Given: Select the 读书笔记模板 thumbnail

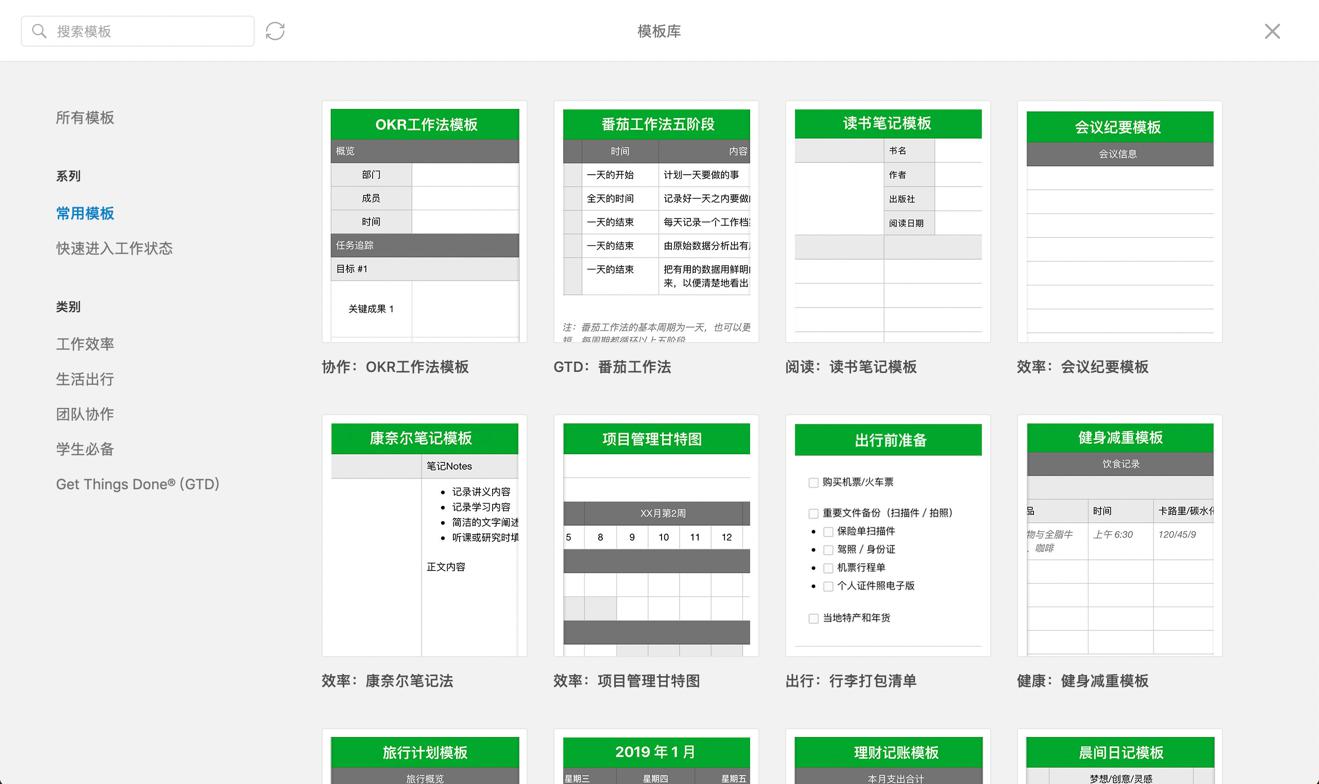Looking at the screenshot, I should pyautogui.click(x=888, y=222).
